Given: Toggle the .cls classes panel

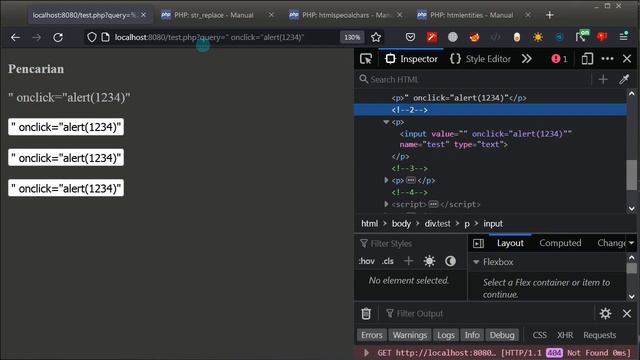Looking at the screenshot, I should [x=388, y=261].
